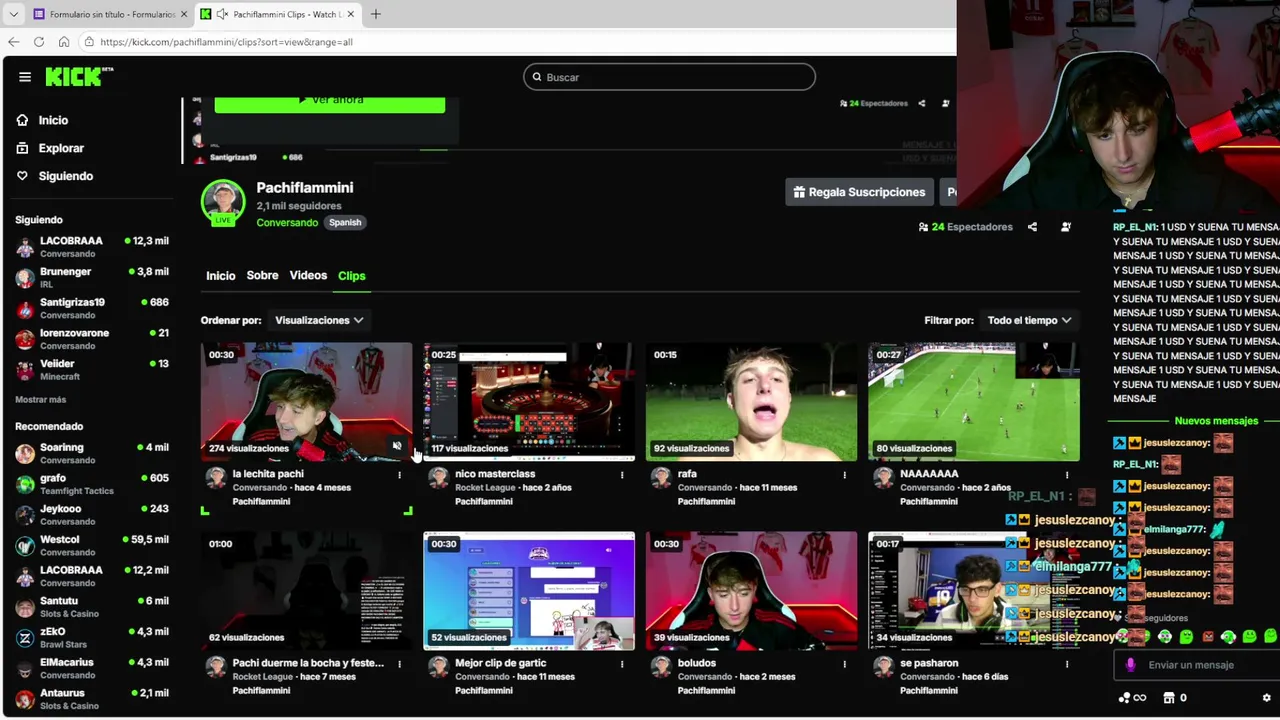Image resolution: width=1280 pixels, height=720 pixels.
Task: Open options menu for 'rafa' clip
Action: tap(844, 475)
